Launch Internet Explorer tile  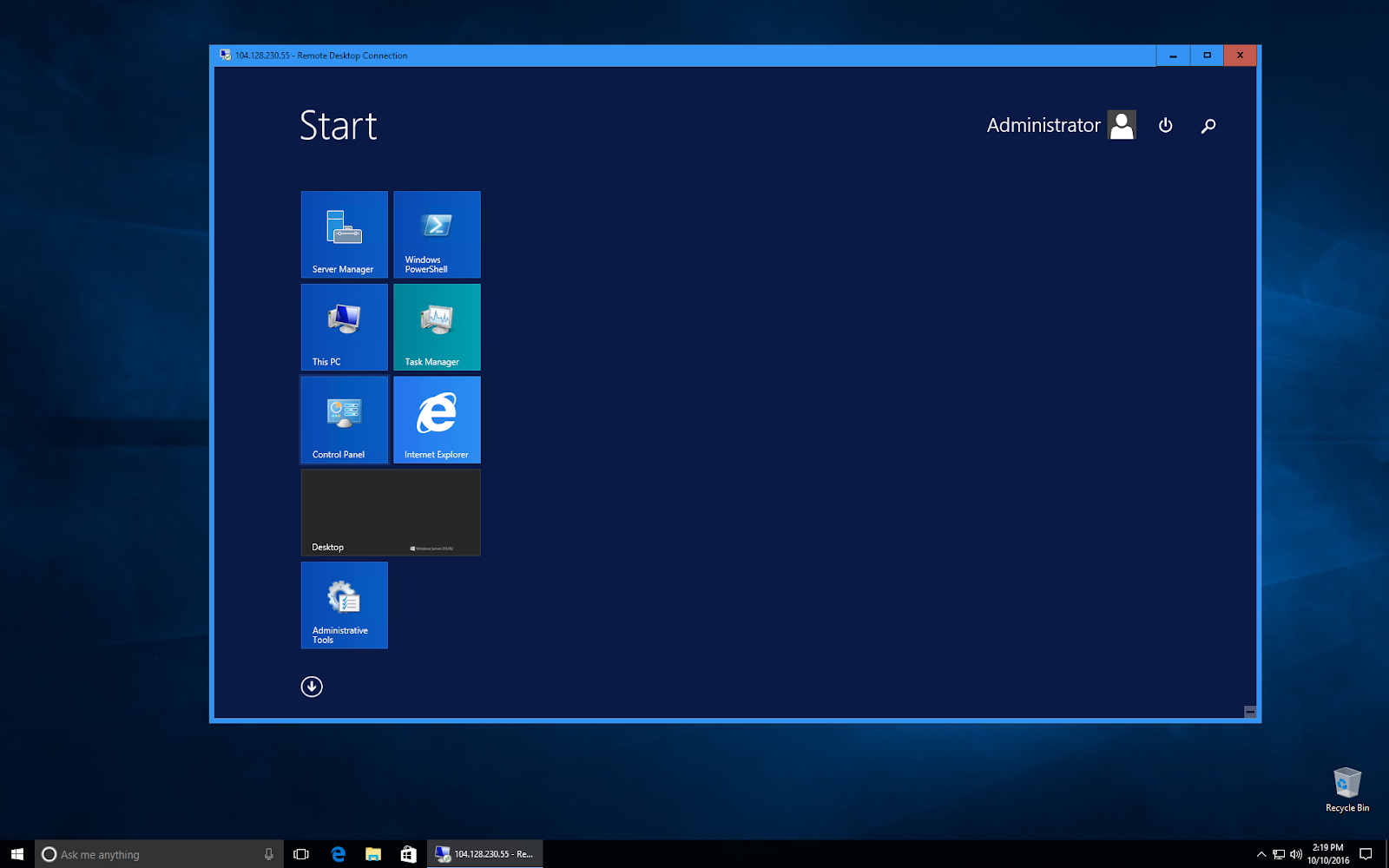[x=437, y=419]
